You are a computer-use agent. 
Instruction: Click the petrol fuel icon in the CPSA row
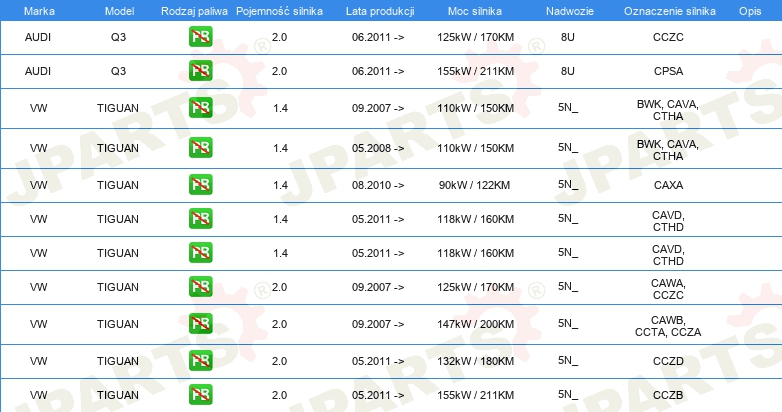pyautogui.click(x=200, y=71)
